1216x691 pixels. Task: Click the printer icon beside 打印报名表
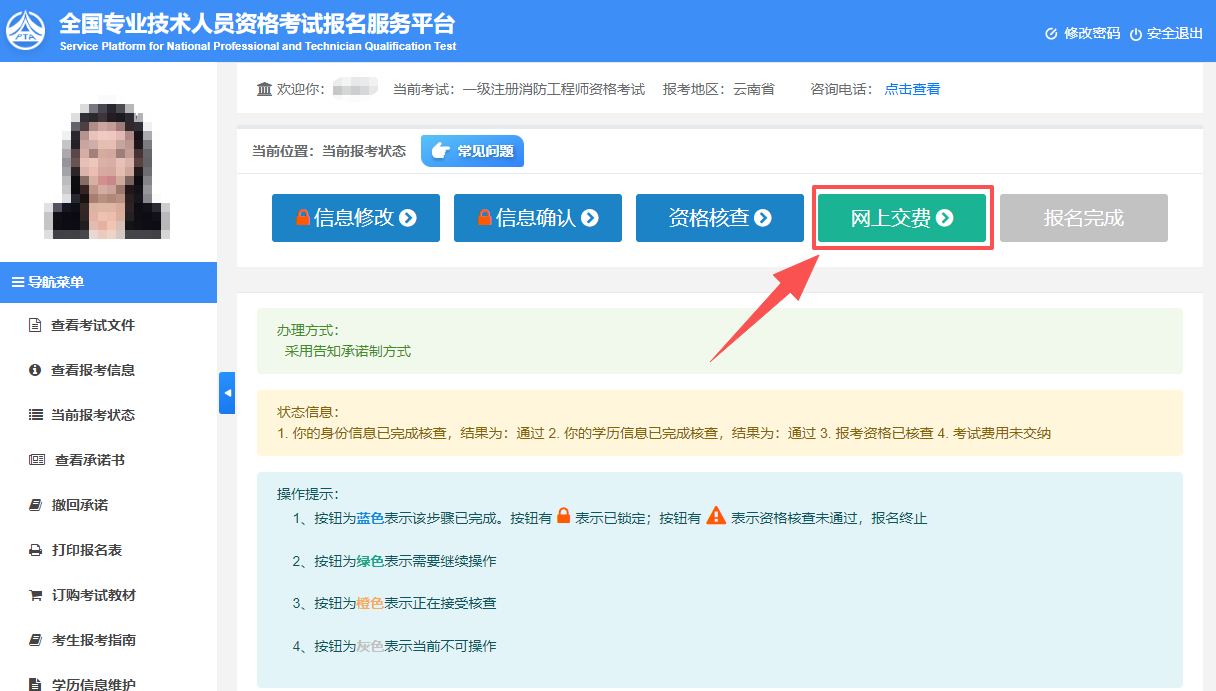pyautogui.click(x=35, y=550)
